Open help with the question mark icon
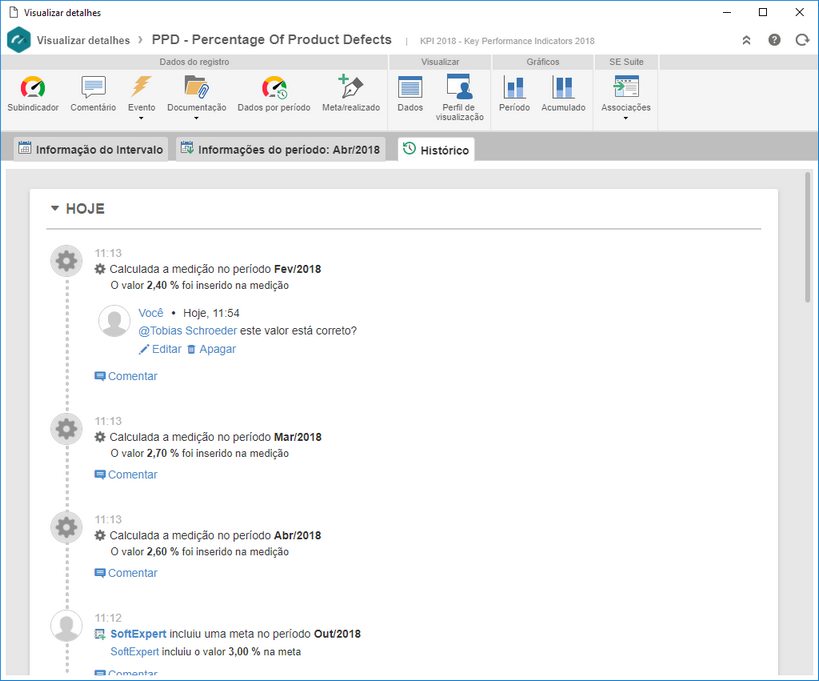Screen dimensions: 819x681 tap(774, 40)
